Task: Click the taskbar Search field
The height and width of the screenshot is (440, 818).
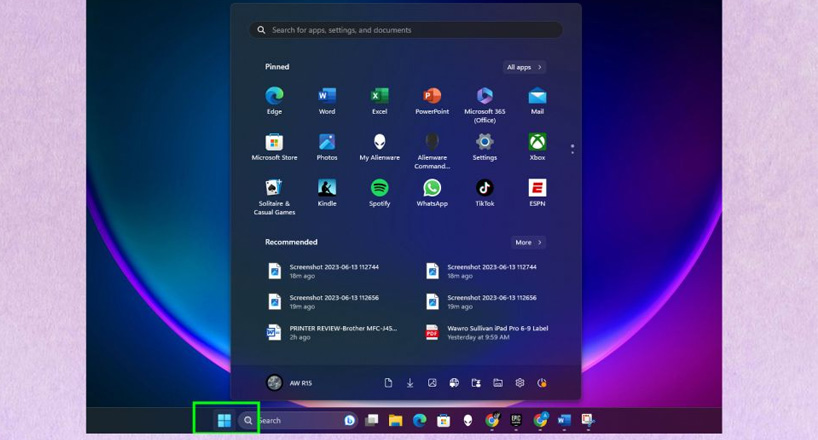Action: coord(298,420)
